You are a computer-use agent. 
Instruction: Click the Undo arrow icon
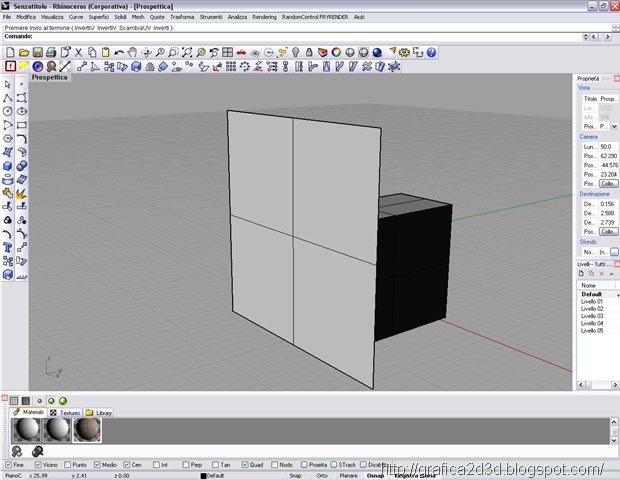click(x=119, y=52)
